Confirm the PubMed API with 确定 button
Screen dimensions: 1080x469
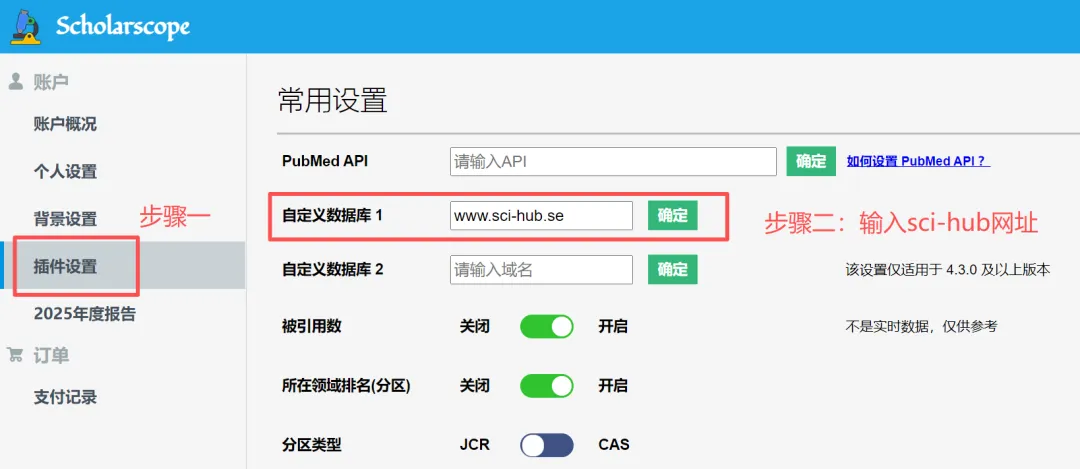(811, 161)
